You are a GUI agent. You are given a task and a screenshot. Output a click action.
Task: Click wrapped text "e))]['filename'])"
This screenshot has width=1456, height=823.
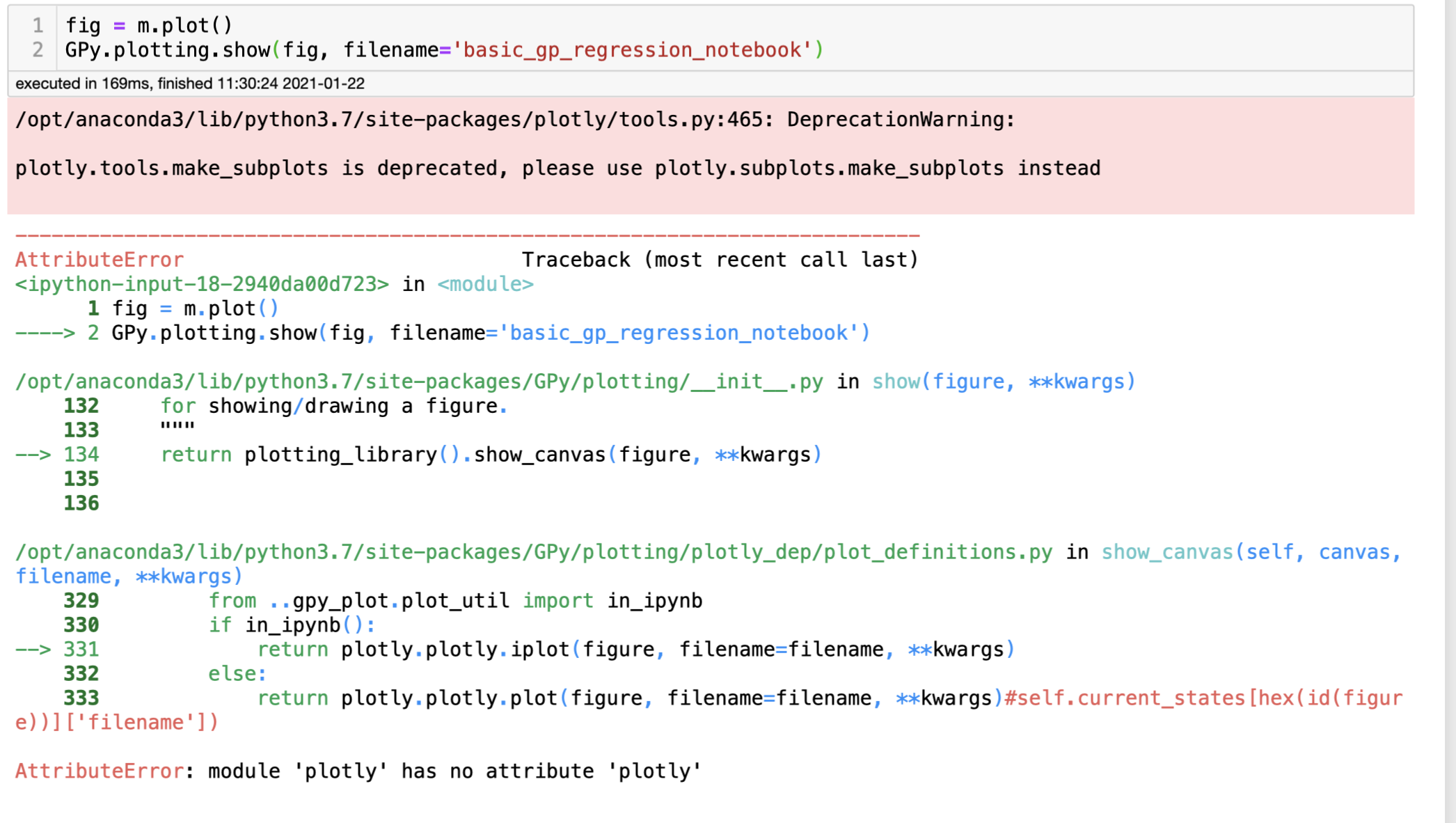[x=117, y=723]
